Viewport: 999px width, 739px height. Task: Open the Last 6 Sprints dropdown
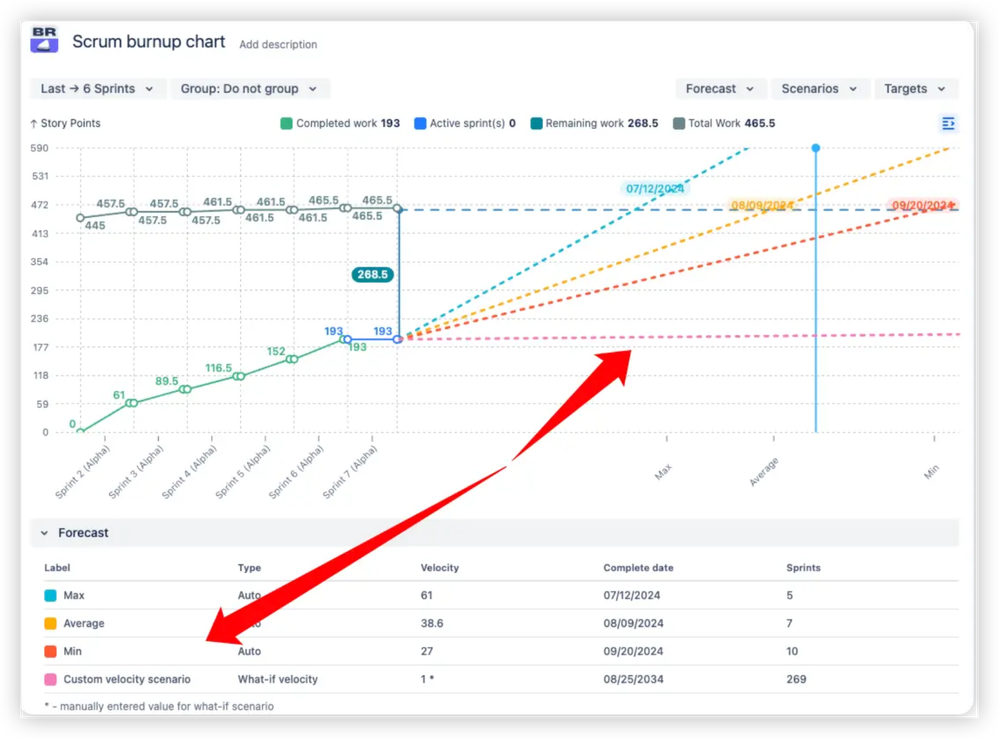pyautogui.click(x=97, y=89)
